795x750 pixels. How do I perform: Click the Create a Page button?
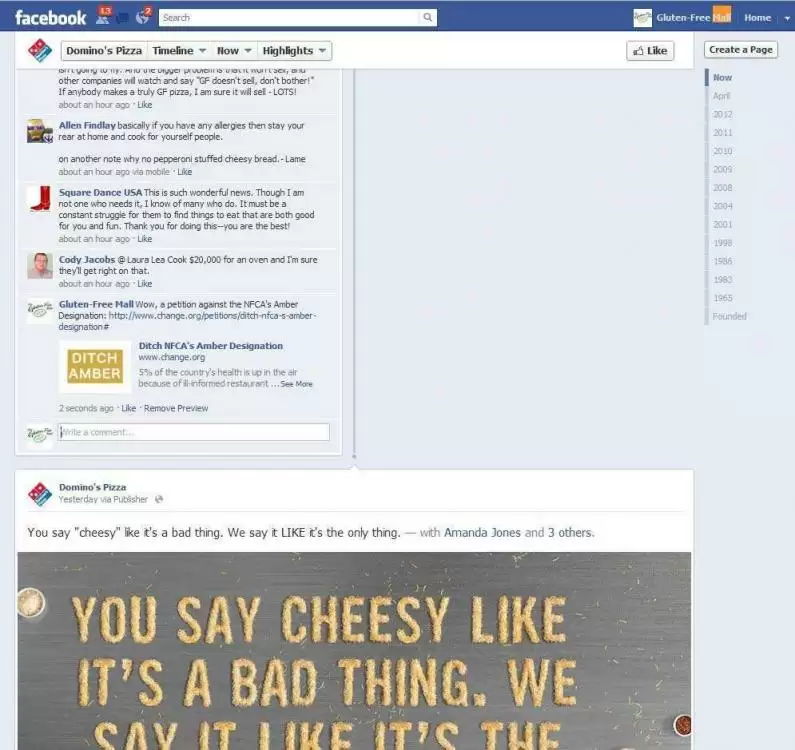click(741, 50)
